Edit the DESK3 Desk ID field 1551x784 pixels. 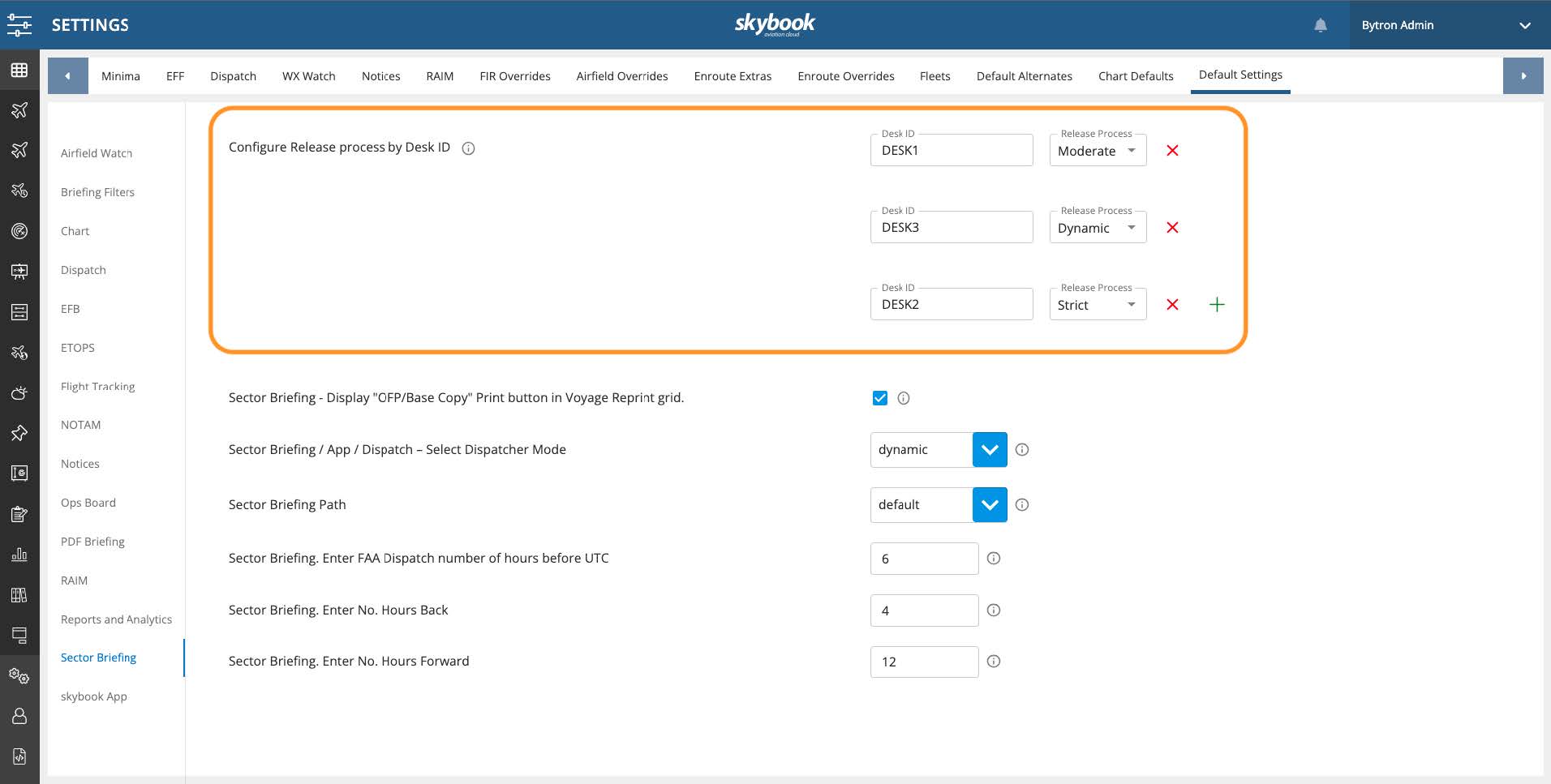click(952, 228)
